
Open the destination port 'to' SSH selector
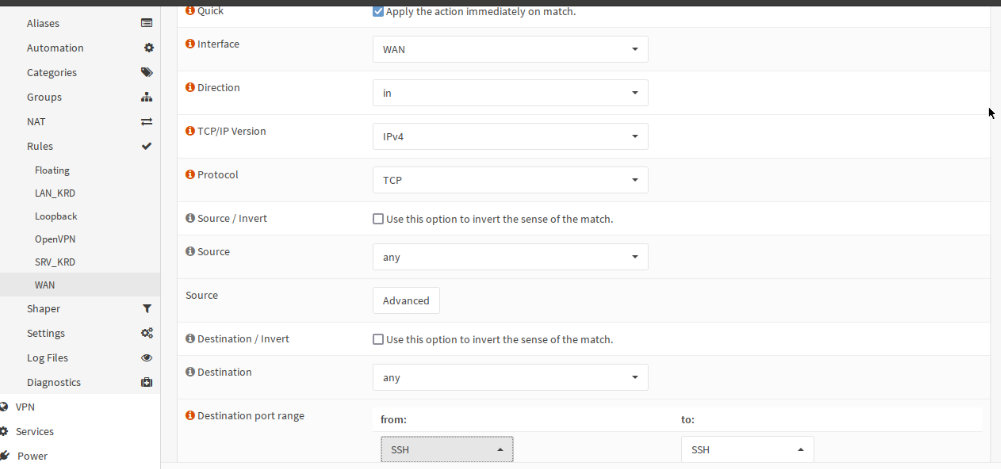(x=747, y=450)
